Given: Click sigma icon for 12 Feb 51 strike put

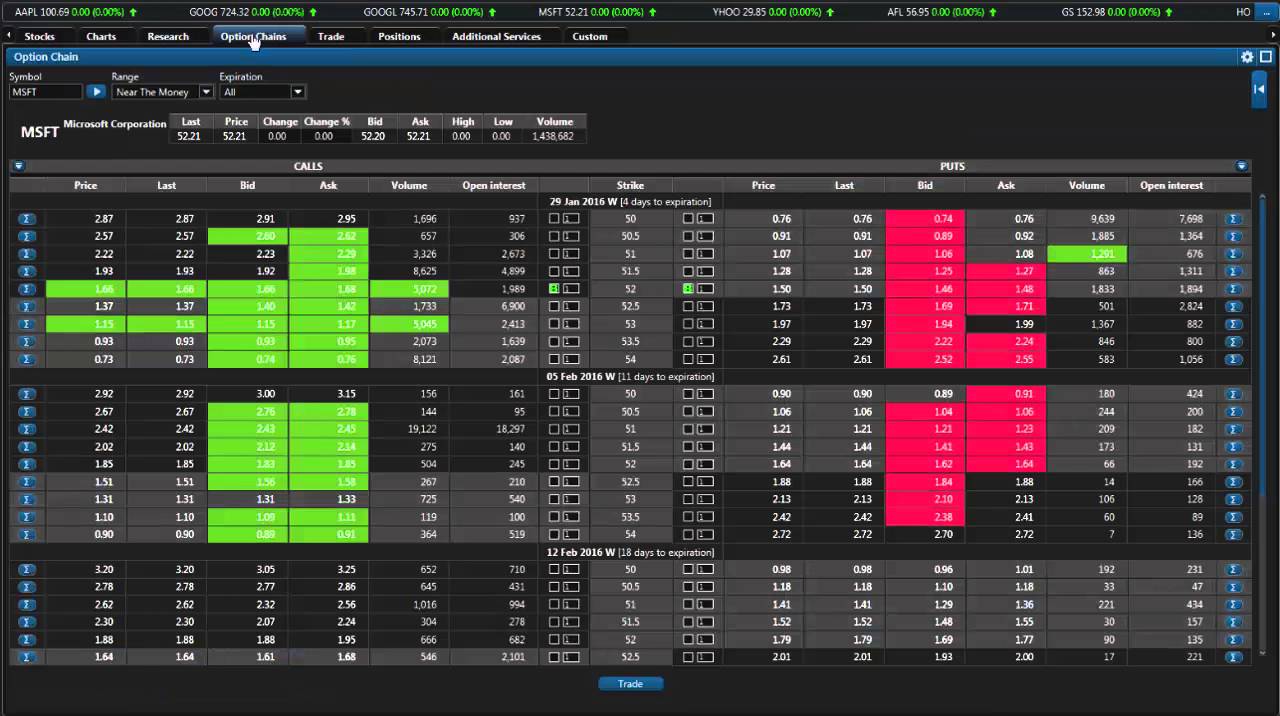Looking at the screenshot, I should point(1234,605).
